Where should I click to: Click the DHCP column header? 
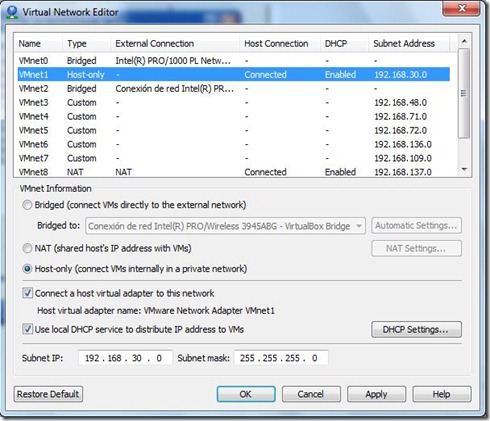click(x=344, y=43)
